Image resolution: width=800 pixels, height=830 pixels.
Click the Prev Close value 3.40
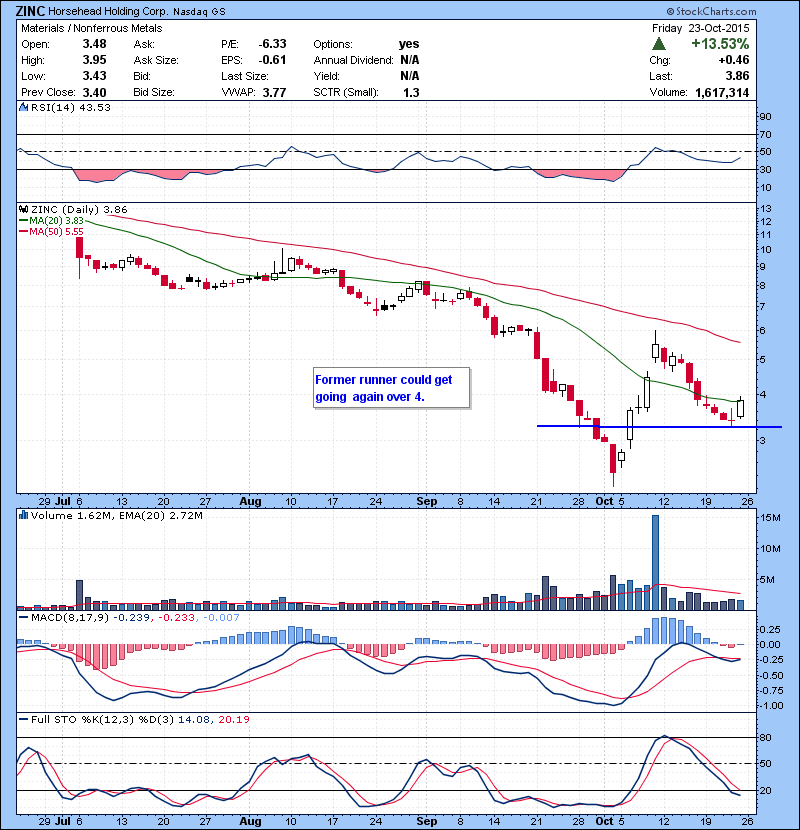tap(94, 92)
